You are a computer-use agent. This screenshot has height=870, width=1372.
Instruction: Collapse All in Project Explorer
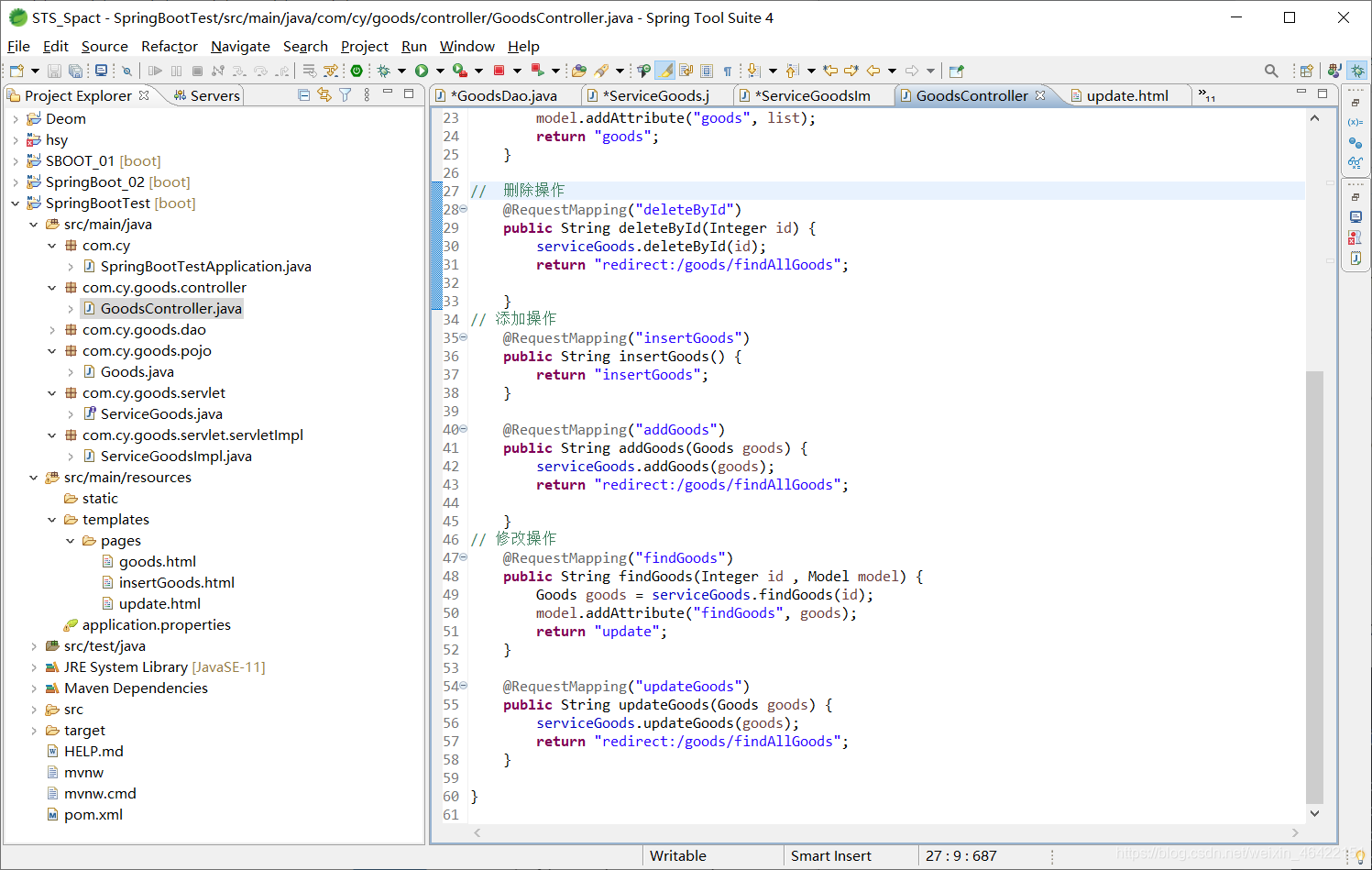[x=304, y=94]
